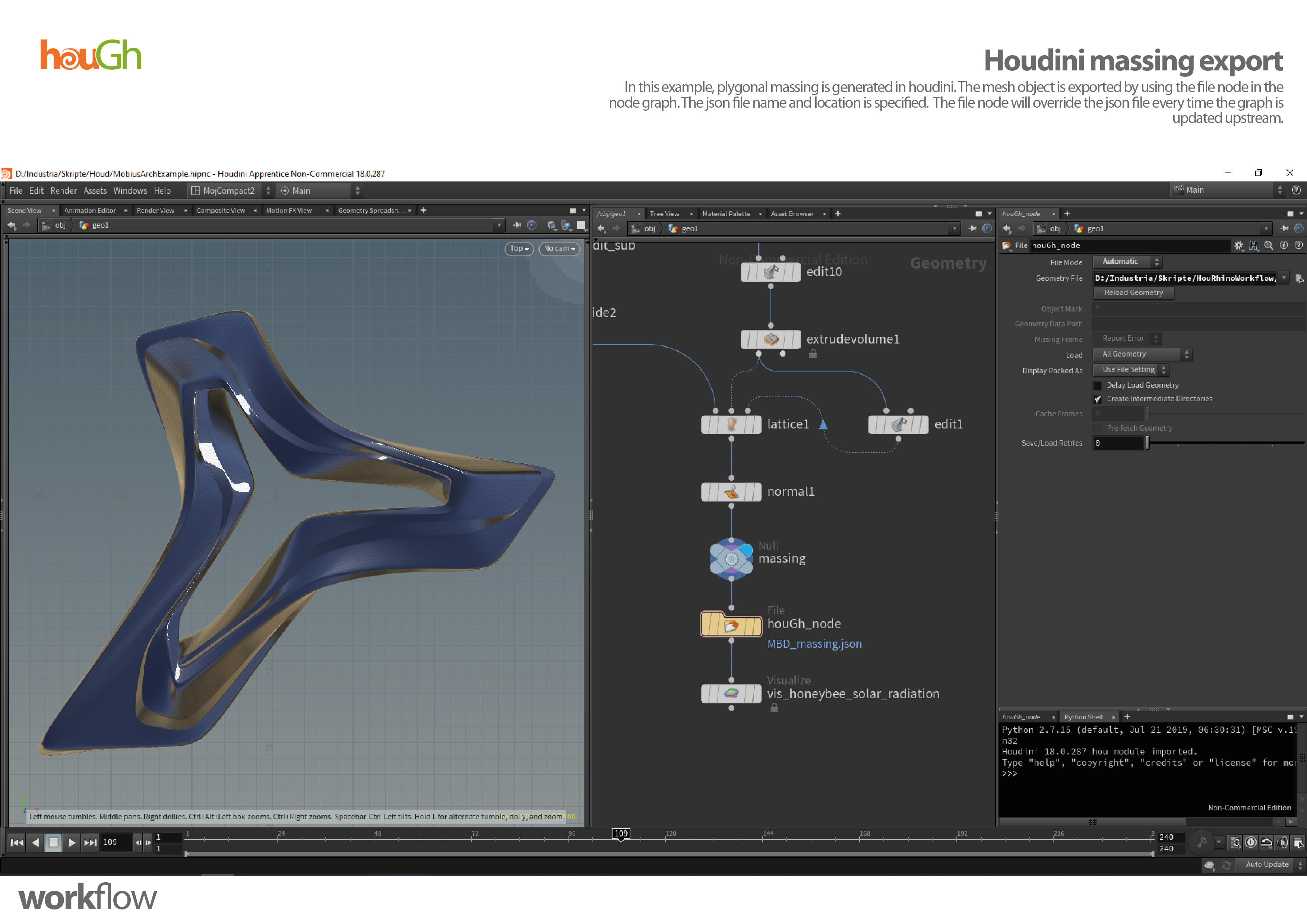
Task: Open File Mode Automatic dropdown
Action: pos(1128,262)
